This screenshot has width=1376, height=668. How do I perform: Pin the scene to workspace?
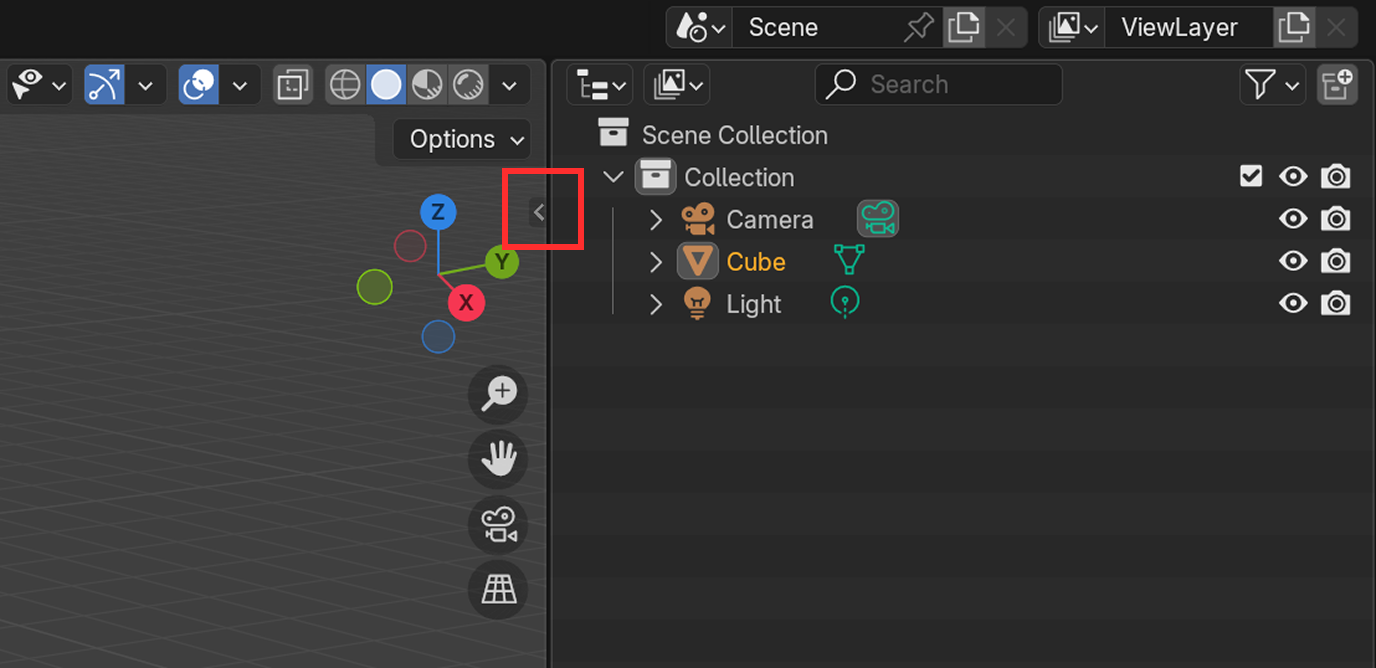click(919, 27)
